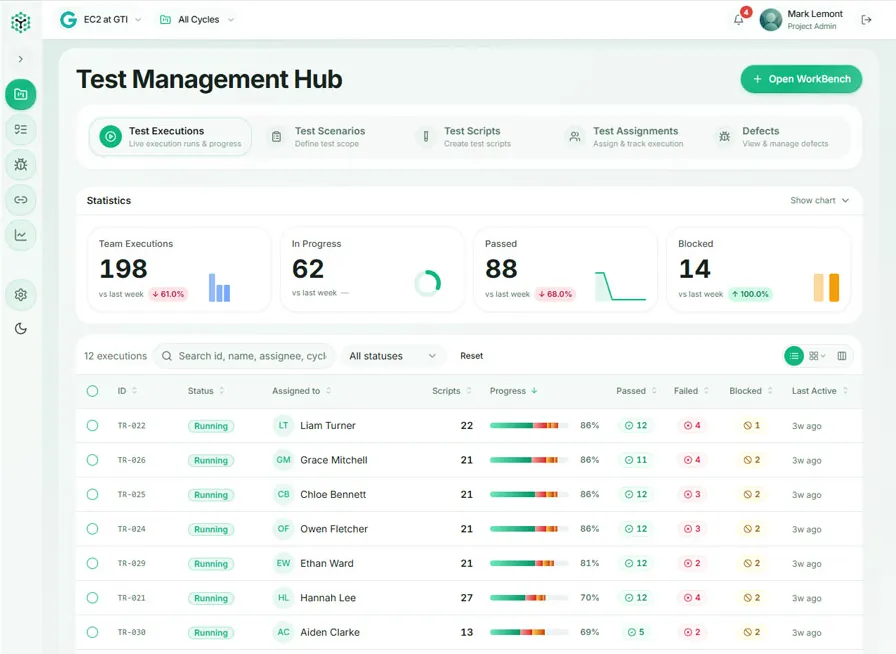Open the Owen Fletcher assignee name

click(x=334, y=529)
